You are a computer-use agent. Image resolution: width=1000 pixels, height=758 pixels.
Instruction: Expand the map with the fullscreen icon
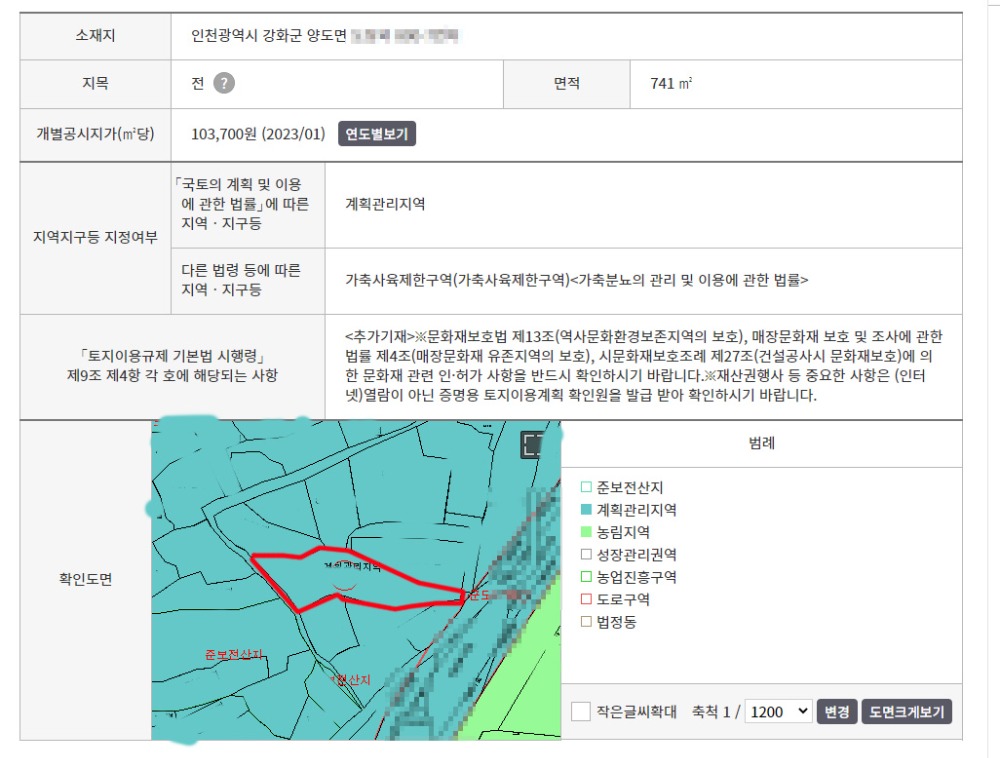[534, 446]
